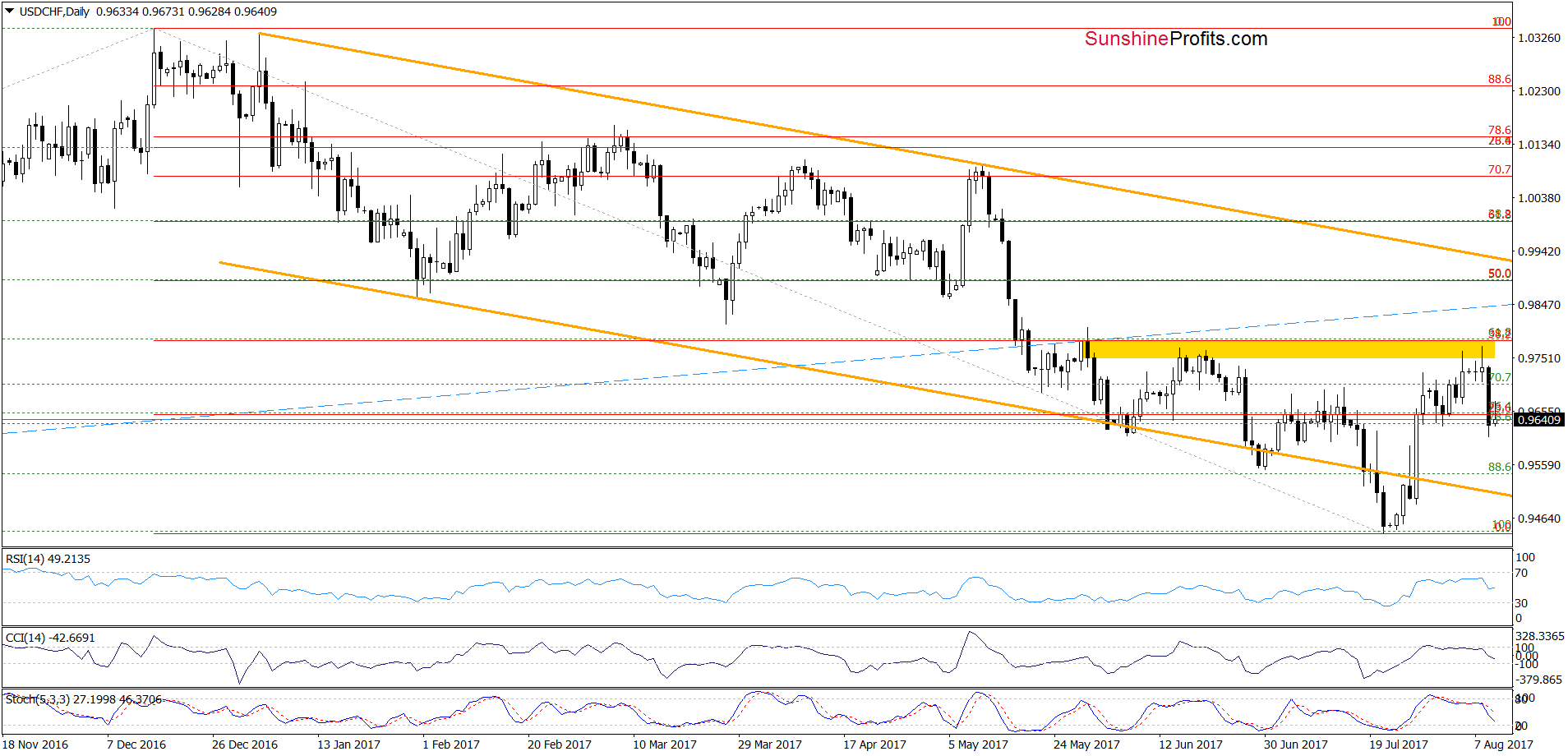Image resolution: width=1568 pixels, height=756 pixels.
Task: Click the 24 May 2017 date label
Action: tap(1086, 744)
